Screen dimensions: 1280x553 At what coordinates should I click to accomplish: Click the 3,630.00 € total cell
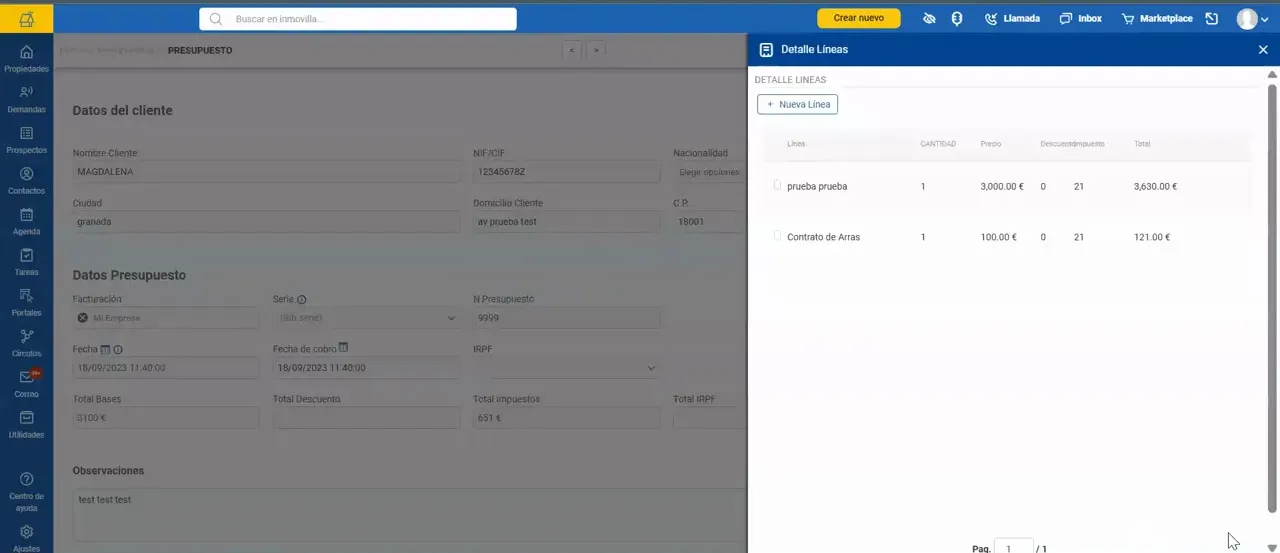click(x=1155, y=186)
